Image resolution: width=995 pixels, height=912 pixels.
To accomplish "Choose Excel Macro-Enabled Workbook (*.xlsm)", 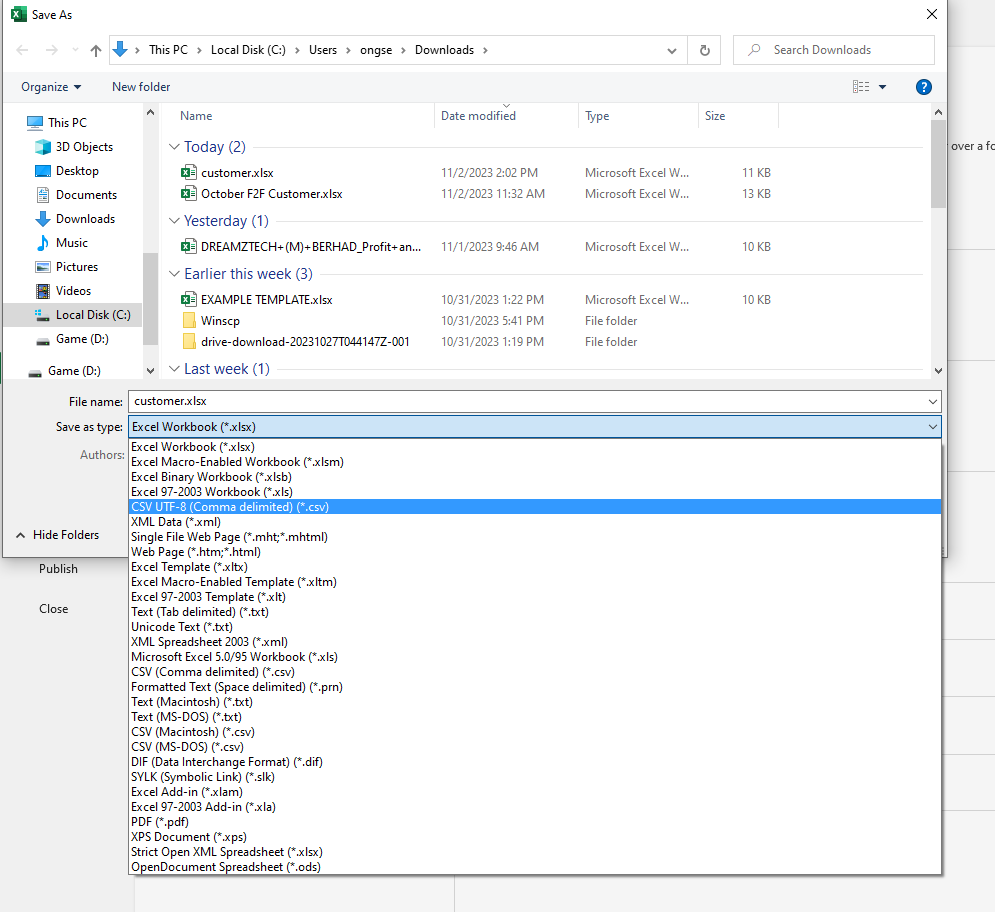I will point(534,462).
